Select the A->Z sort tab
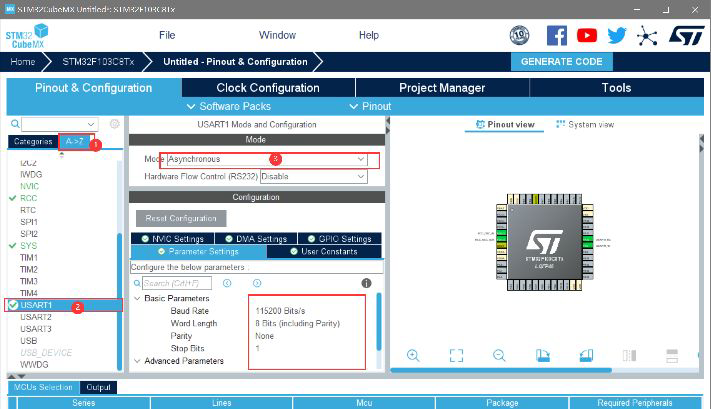711x409 pixels. pos(75,141)
